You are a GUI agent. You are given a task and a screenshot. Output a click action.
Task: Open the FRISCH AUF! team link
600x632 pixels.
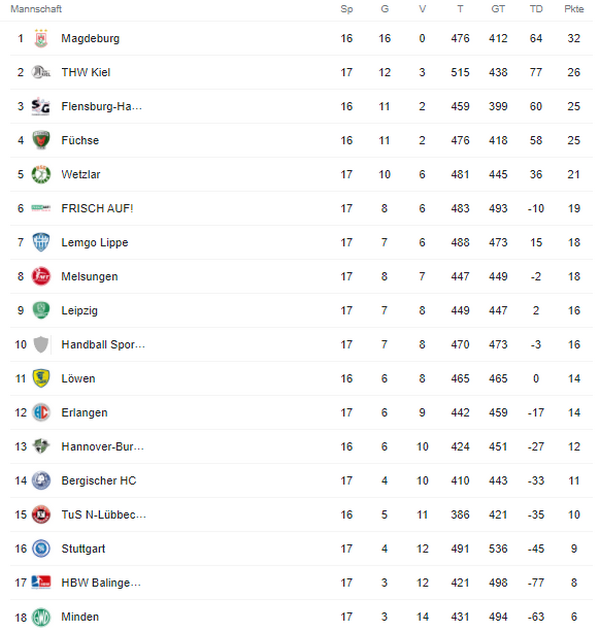click(x=97, y=208)
